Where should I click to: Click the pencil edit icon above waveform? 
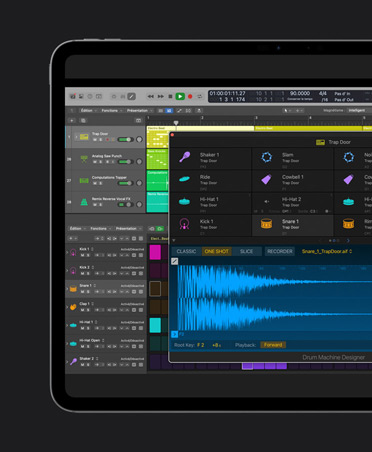coord(175,261)
